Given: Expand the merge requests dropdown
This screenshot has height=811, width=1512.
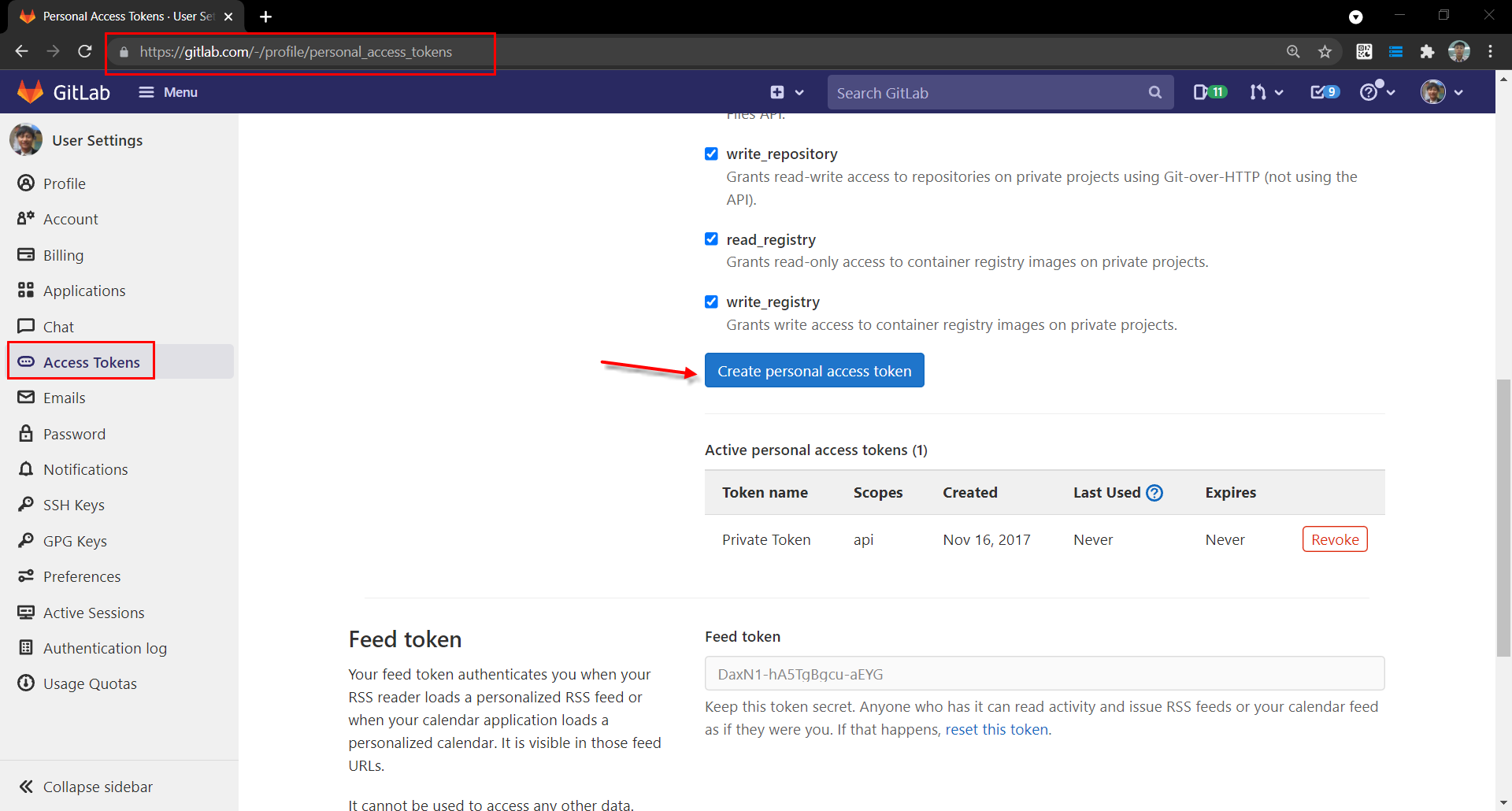Looking at the screenshot, I should (1266, 92).
